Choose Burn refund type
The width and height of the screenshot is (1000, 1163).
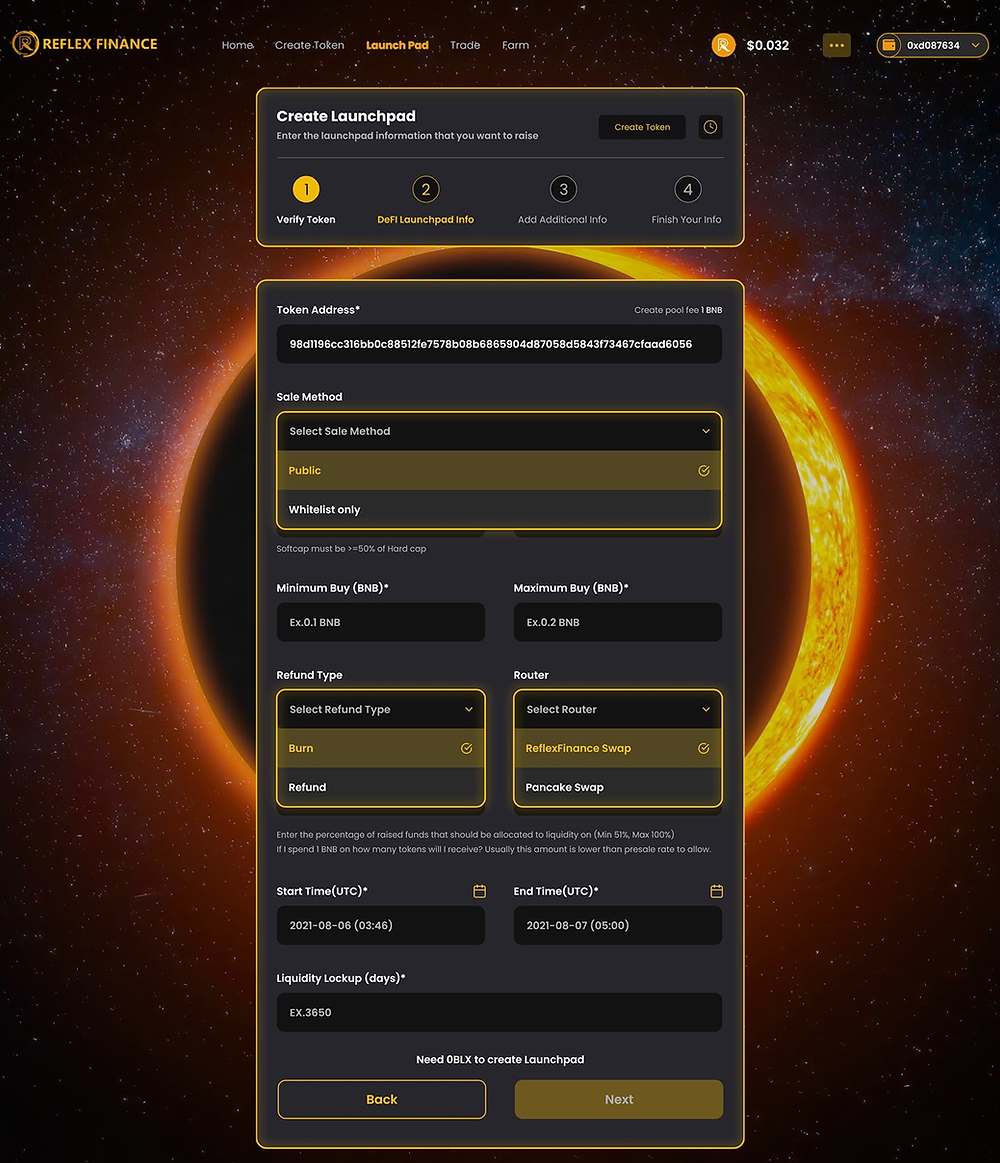[381, 748]
